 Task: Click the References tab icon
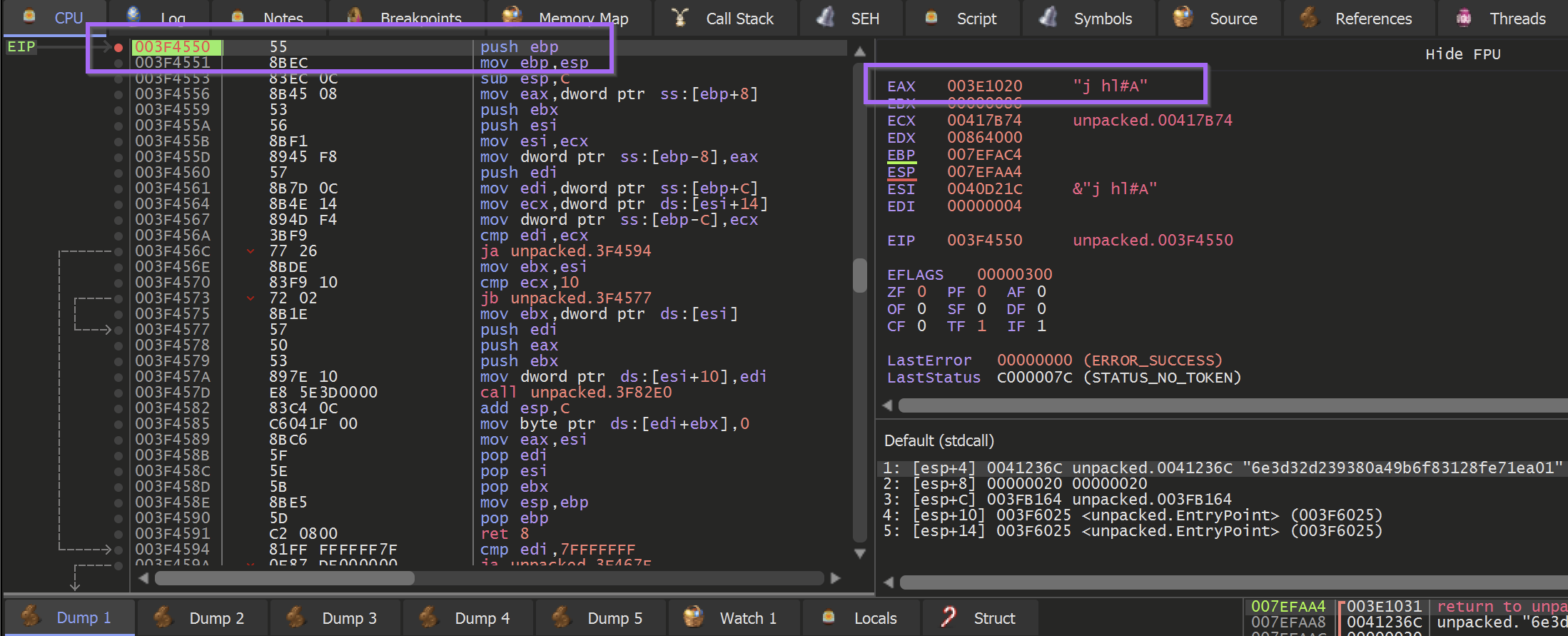[x=1309, y=17]
